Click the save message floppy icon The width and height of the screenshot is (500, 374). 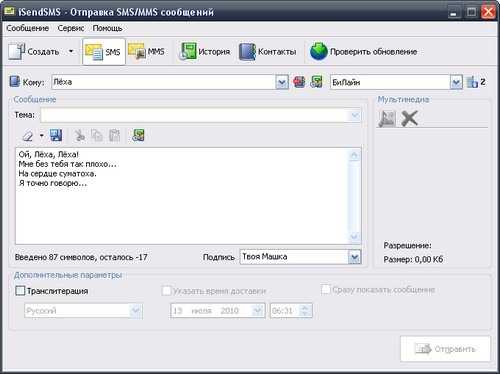(56, 135)
